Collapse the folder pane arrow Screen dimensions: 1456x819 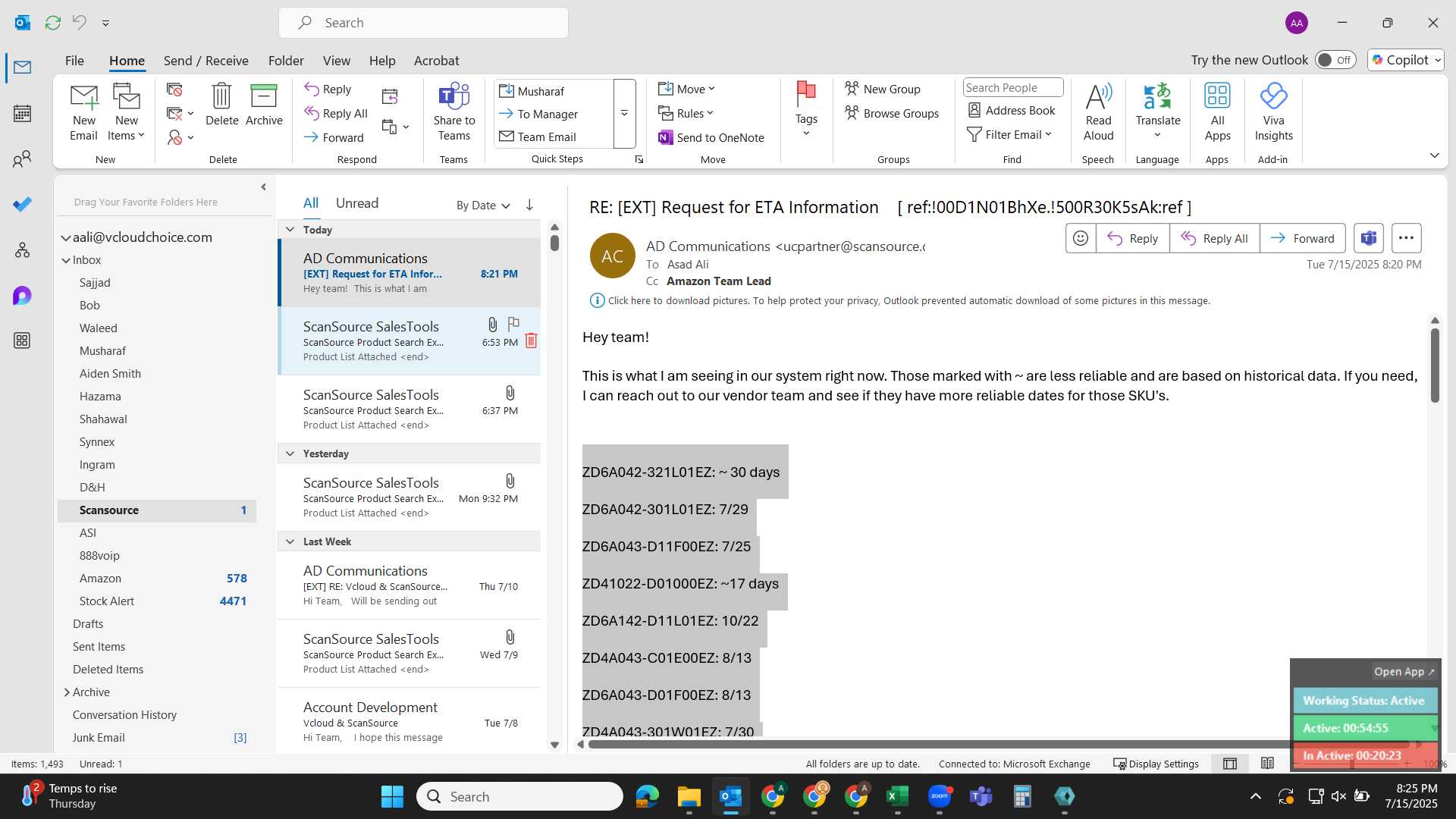(x=263, y=187)
